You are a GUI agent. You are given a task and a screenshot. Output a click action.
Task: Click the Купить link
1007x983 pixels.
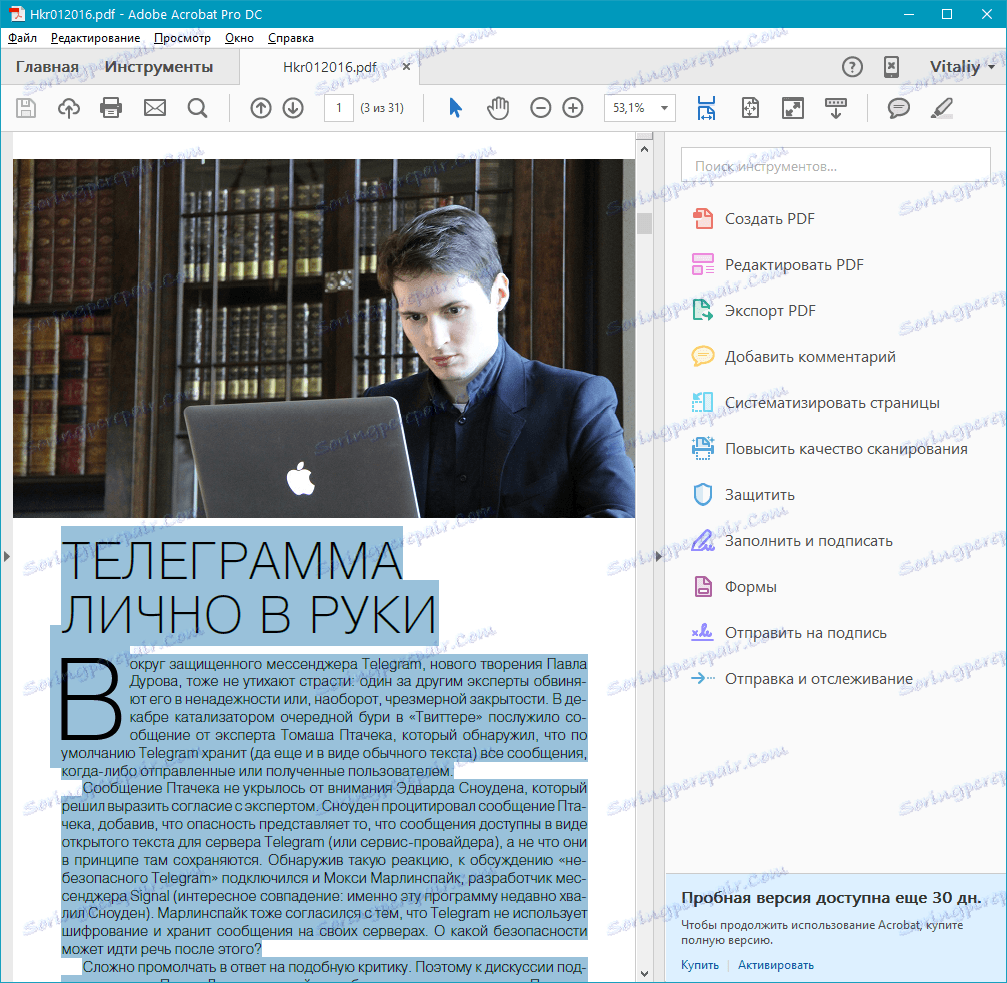pyautogui.click(x=700, y=965)
